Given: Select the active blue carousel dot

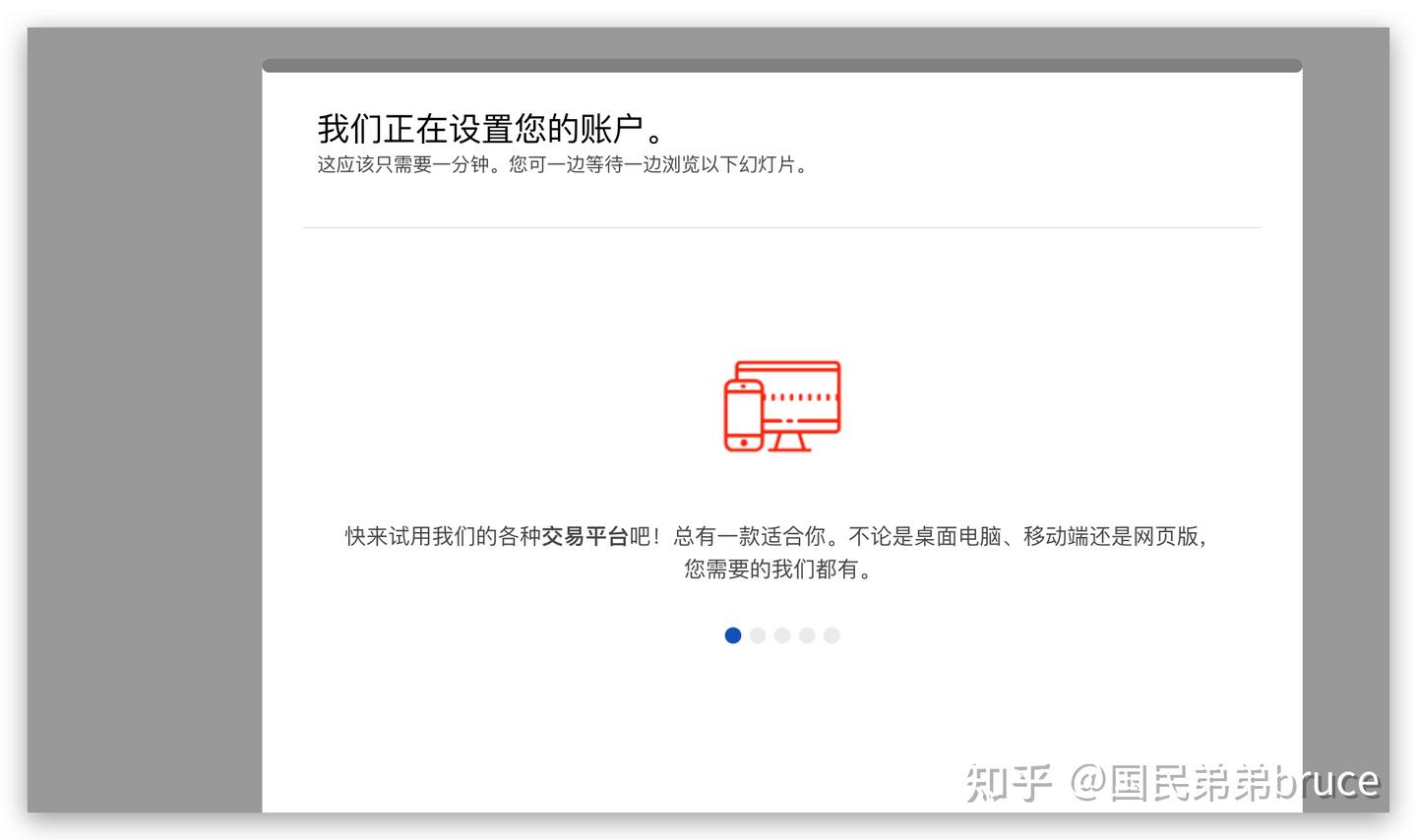Looking at the screenshot, I should pos(733,635).
